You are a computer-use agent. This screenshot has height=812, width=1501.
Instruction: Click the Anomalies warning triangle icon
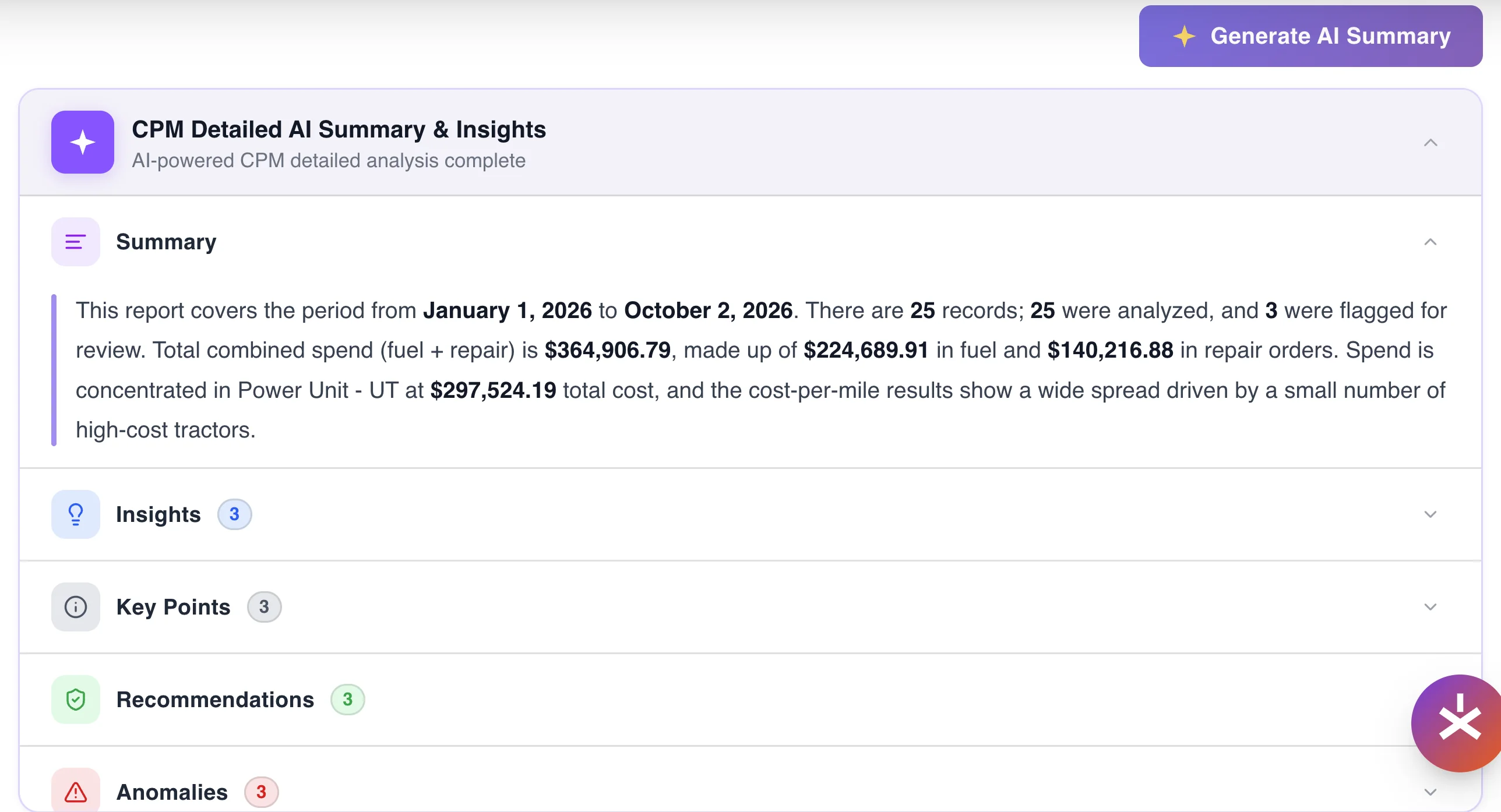[x=76, y=790]
